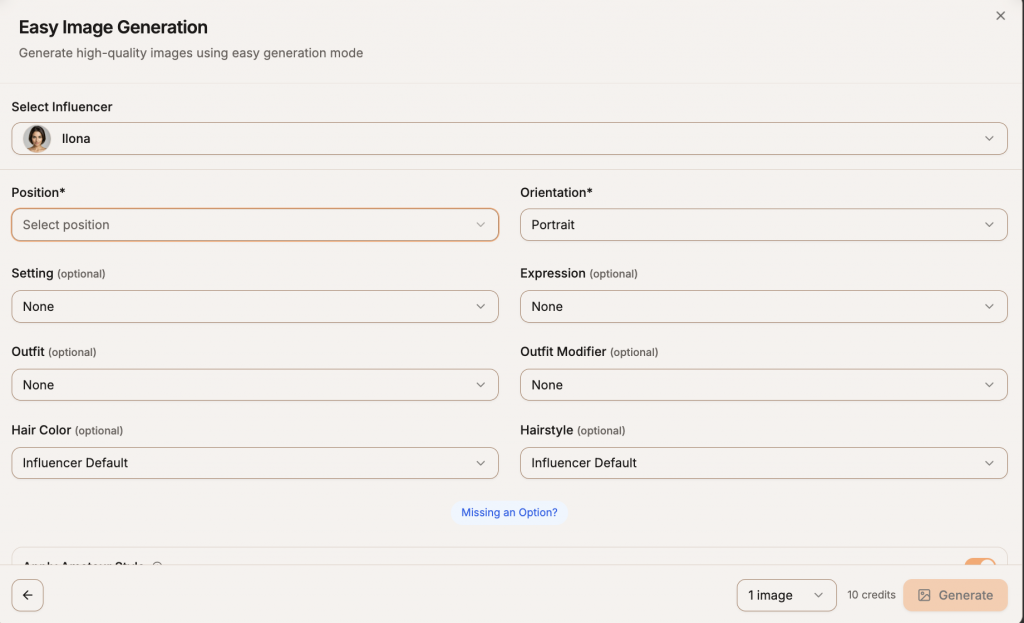Click the Missing an Option? link
1024x623 pixels.
[x=509, y=512]
